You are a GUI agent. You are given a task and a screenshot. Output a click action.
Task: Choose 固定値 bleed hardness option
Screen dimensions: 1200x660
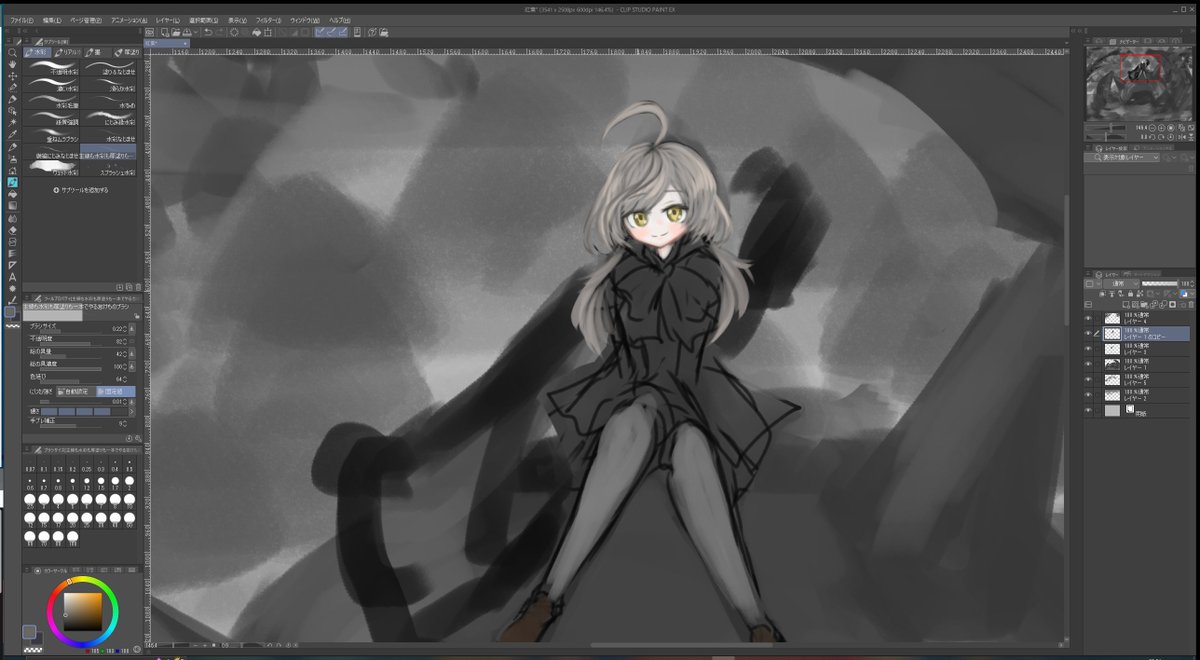pyautogui.click(x=116, y=392)
